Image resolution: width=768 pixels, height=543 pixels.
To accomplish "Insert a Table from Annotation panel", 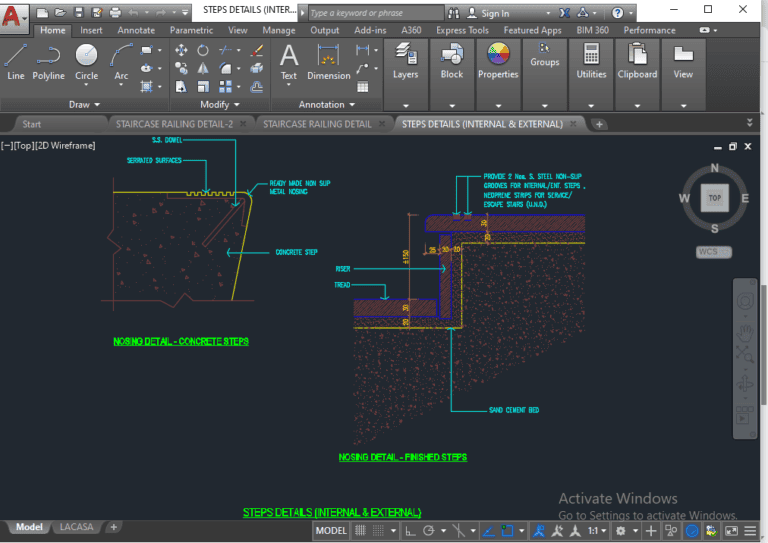I will 362,87.
